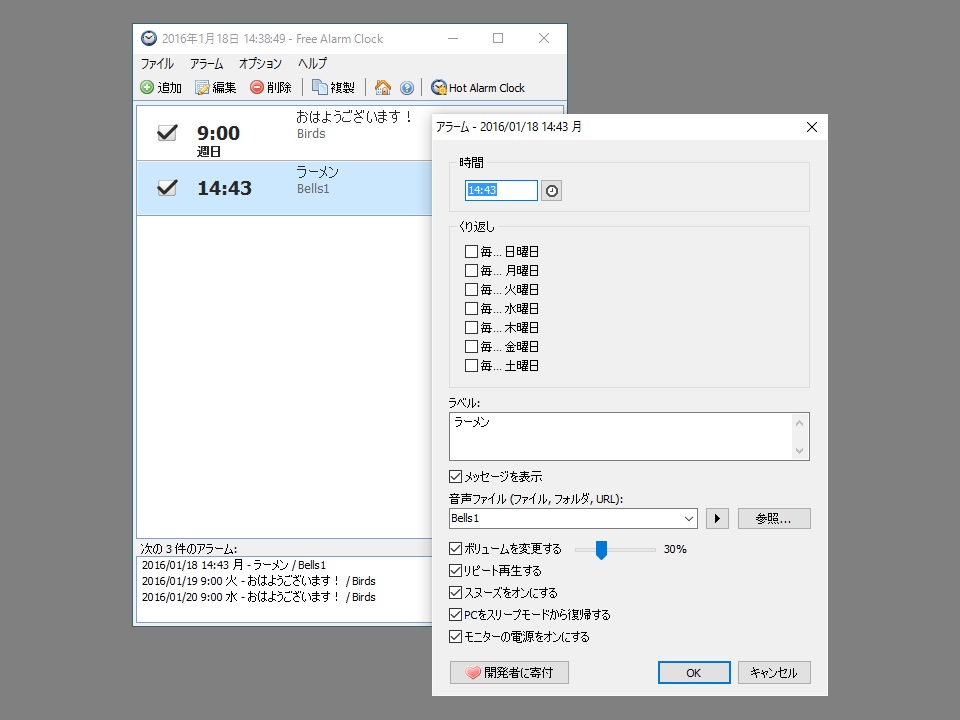The image size is (960, 720).
Task: Open Hot Alarm Clock via its icon
Action: pos(437,87)
